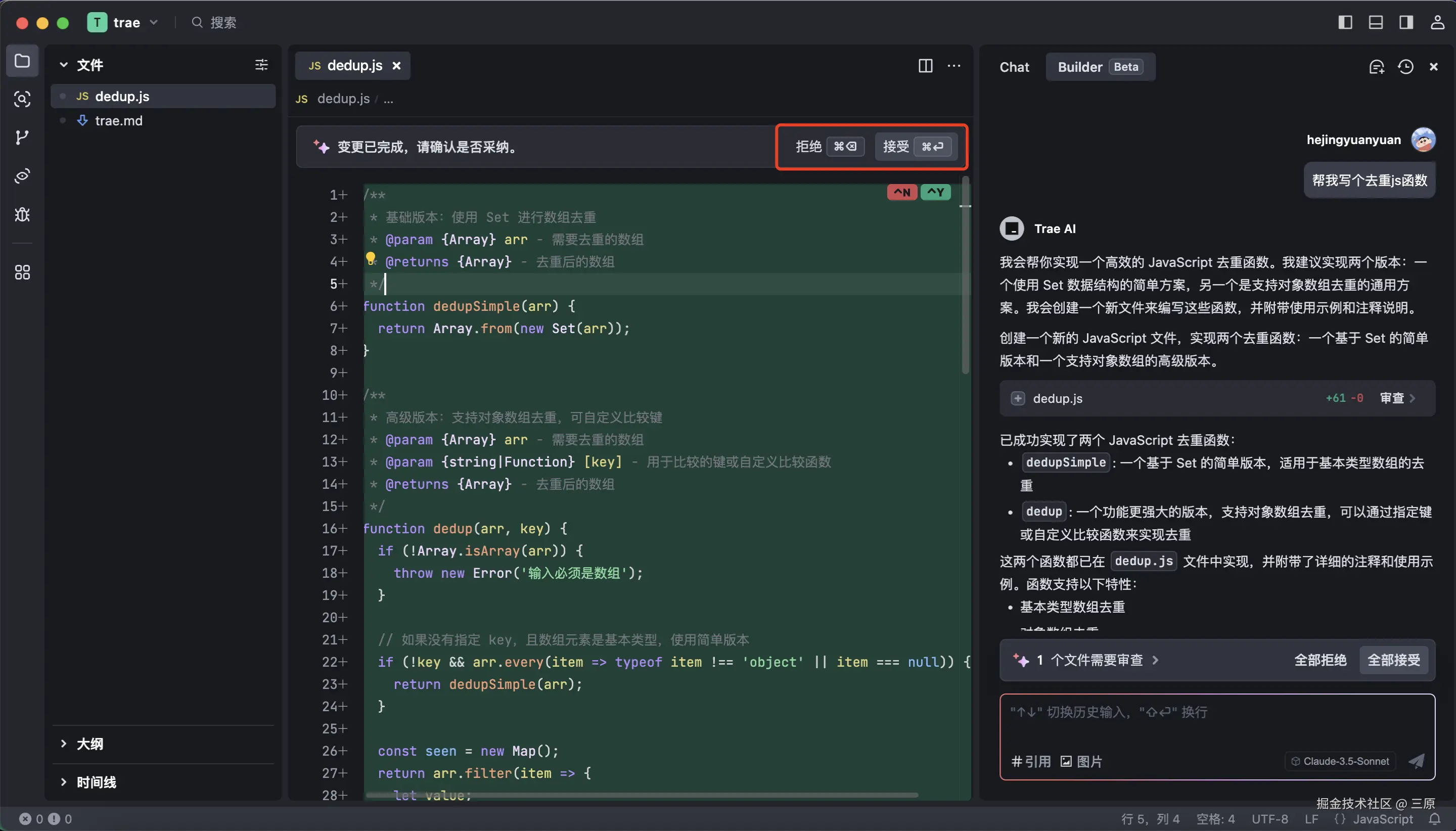Click 全部拒绝 reject all button

click(x=1319, y=660)
